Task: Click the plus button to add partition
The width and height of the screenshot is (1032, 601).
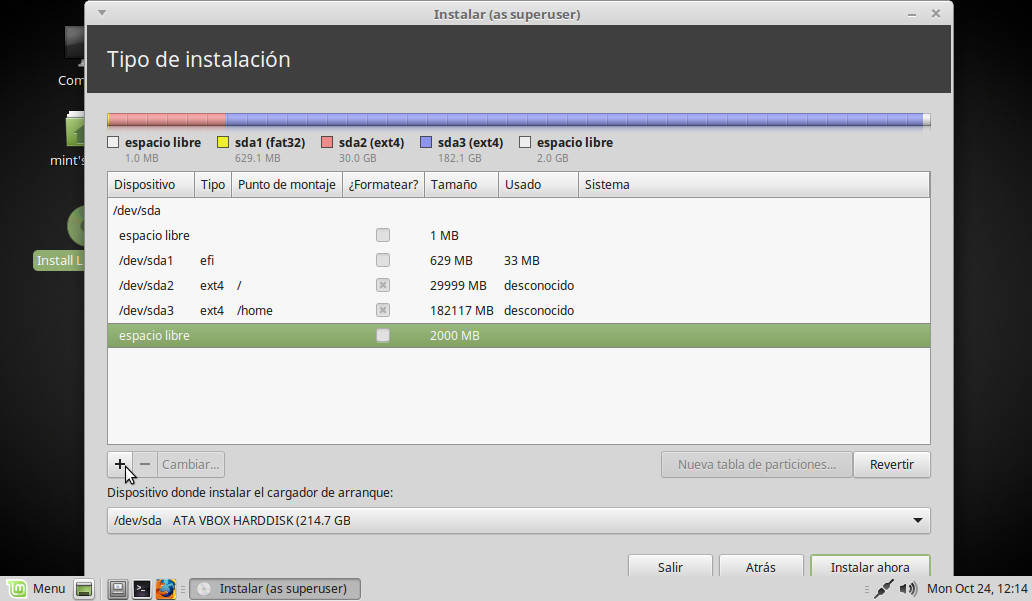Action: (120, 464)
